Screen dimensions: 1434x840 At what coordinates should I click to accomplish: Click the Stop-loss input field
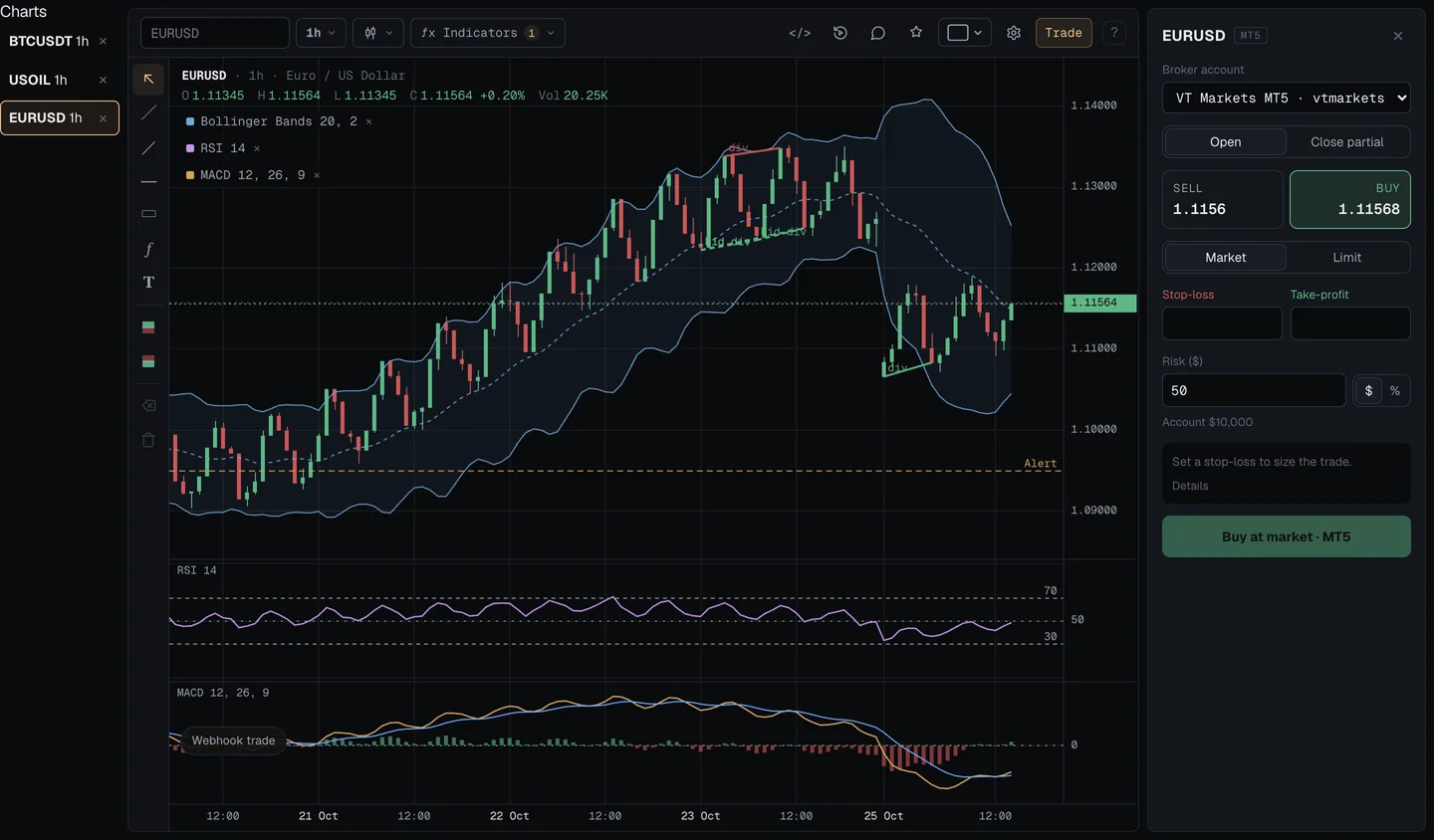point(1222,323)
